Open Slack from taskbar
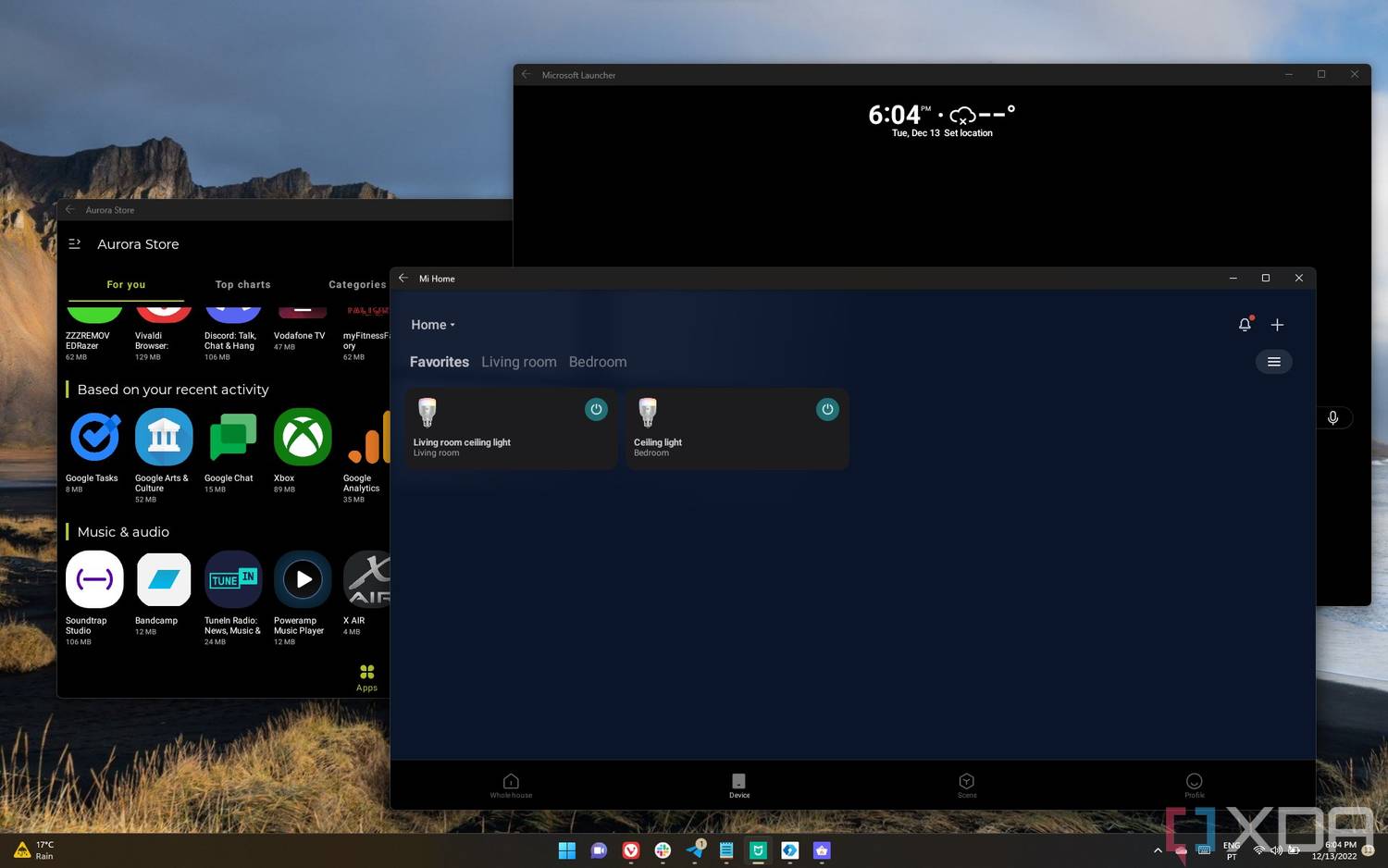This screenshot has width=1388, height=868. pos(663,850)
